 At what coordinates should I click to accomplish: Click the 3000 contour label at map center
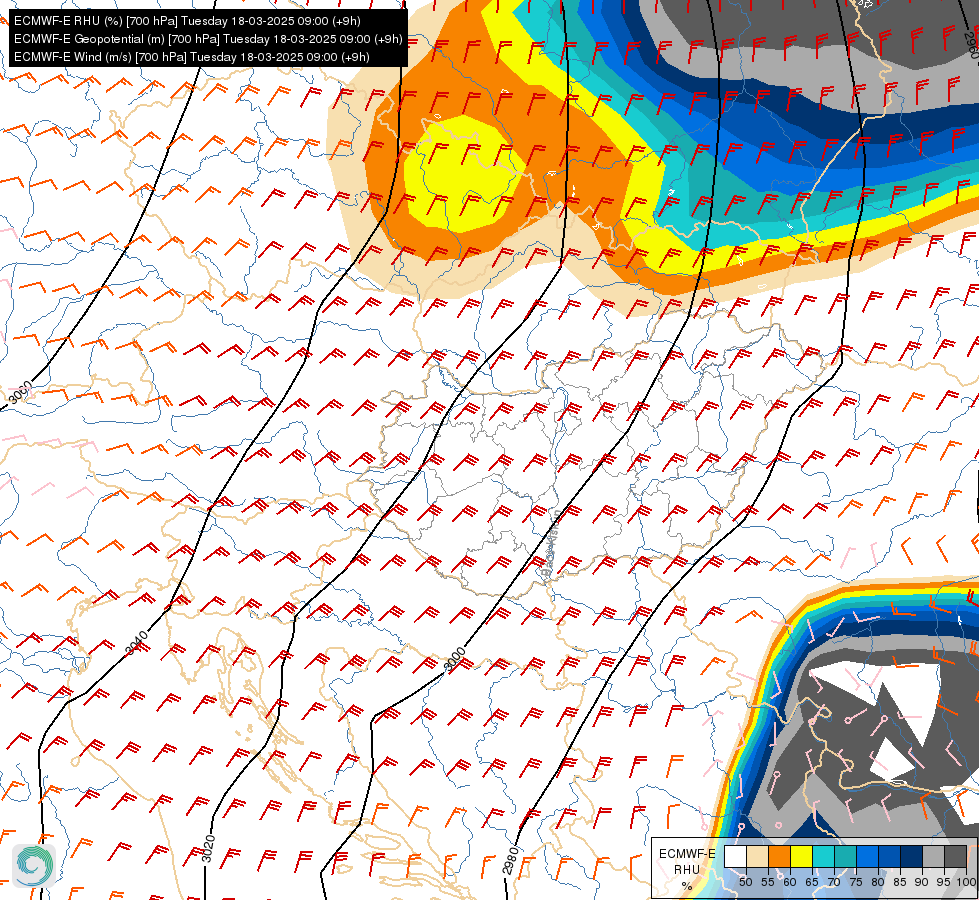[455, 660]
